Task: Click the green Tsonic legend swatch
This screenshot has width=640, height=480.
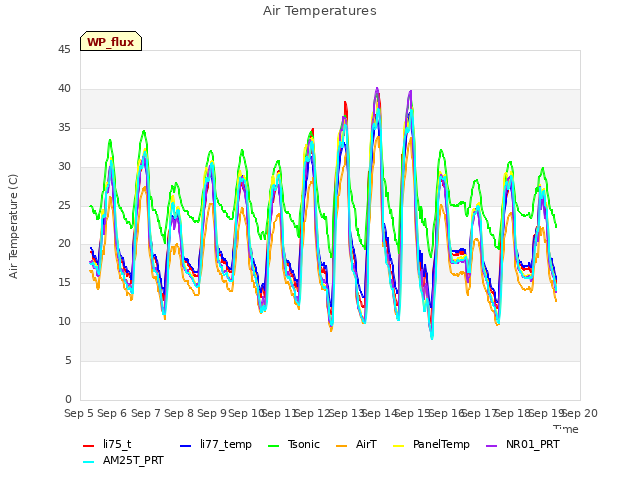Action: (x=274, y=445)
